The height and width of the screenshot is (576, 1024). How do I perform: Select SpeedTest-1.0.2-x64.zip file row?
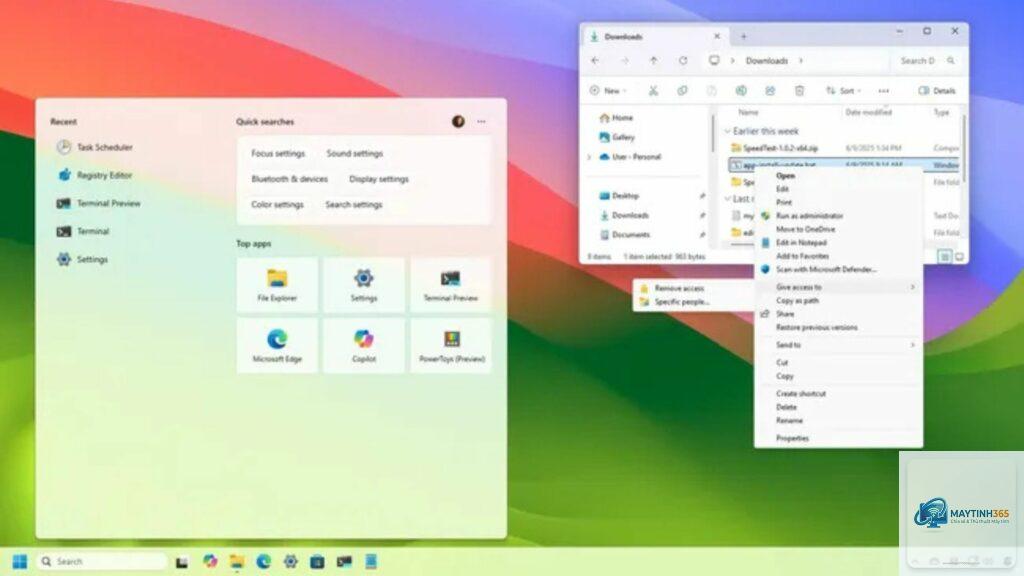[x=844, y=148]
